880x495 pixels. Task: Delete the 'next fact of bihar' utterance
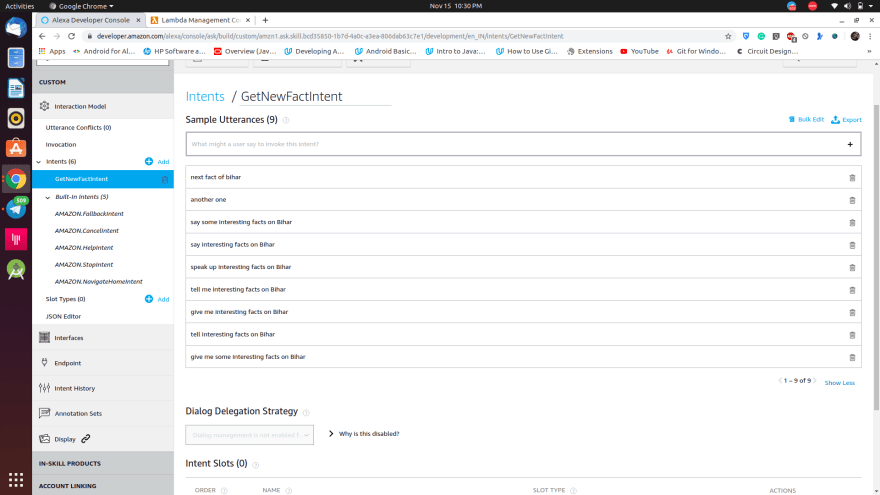pos(852,178)
